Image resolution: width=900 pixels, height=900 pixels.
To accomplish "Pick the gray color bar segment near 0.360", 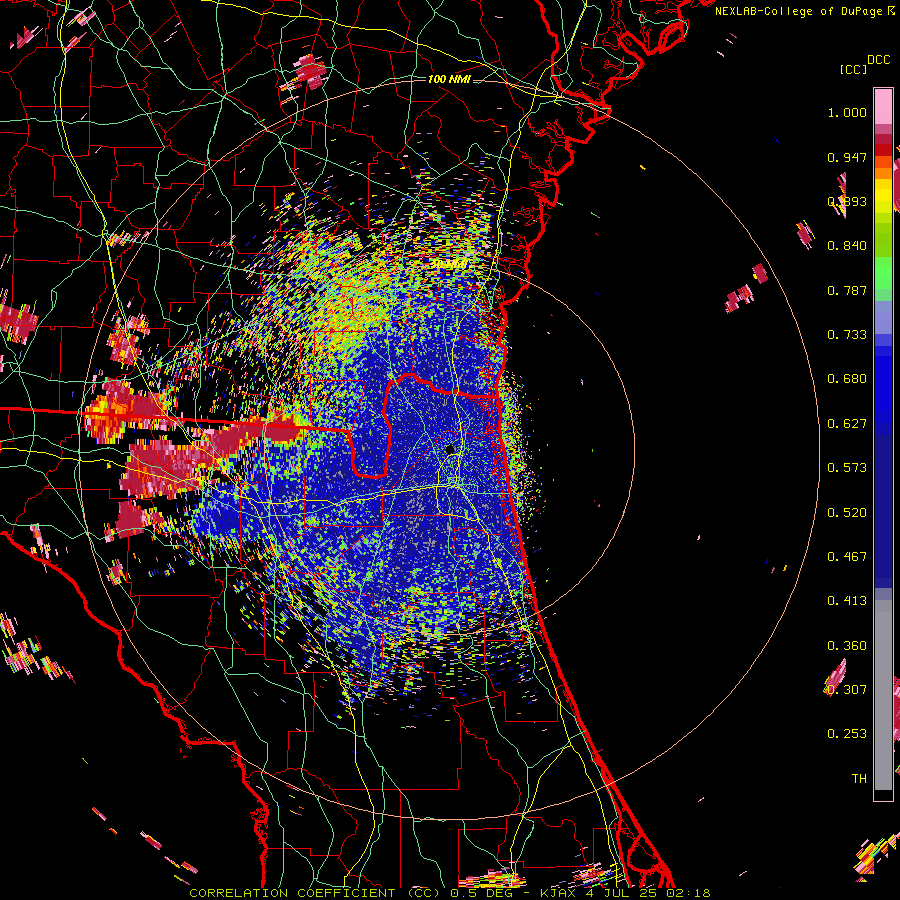I will click(x=883, y=697).
